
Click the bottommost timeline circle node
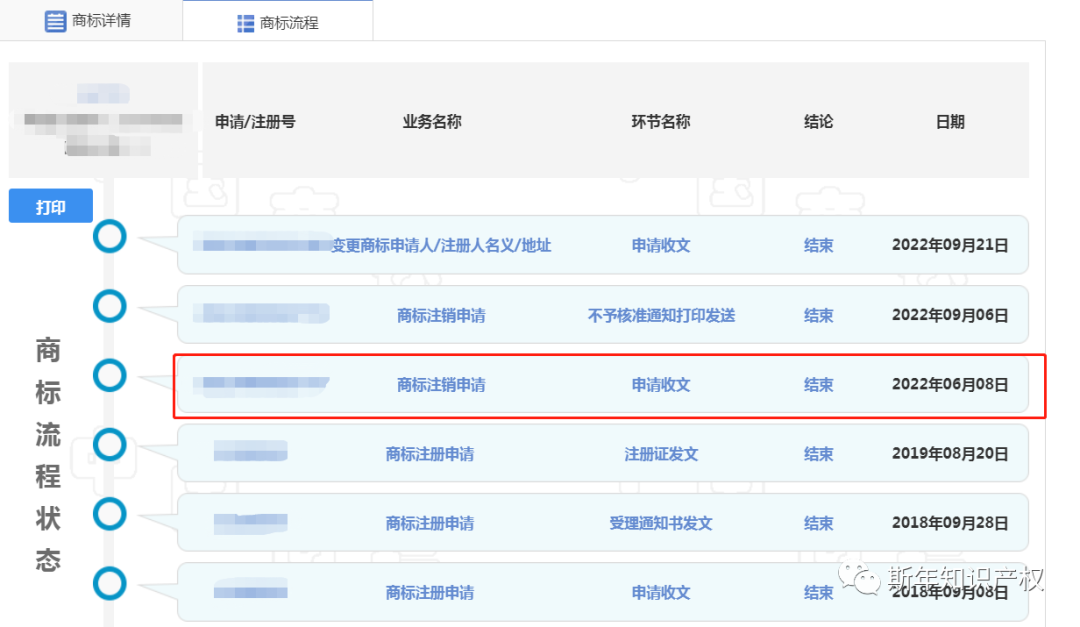[x=109, y=585]
